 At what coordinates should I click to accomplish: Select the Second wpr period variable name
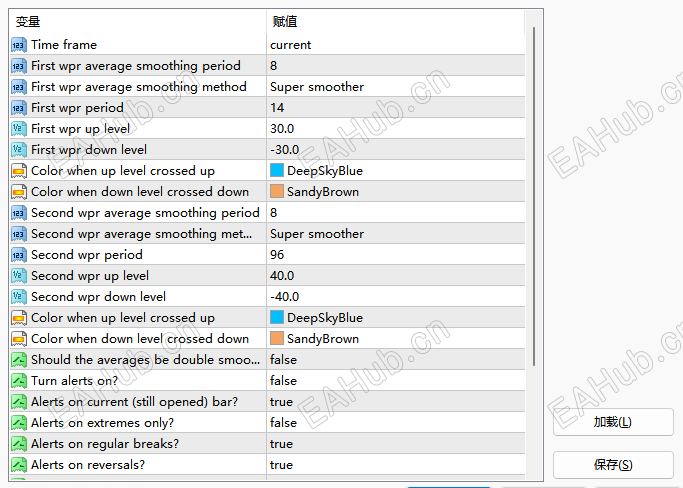click(x=87, y=254)
